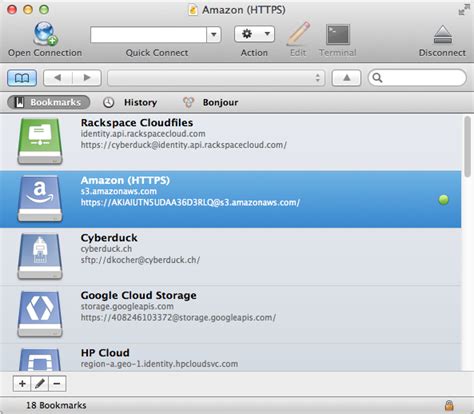Click the Disconnect eject icon

click(x=443, y=35)
